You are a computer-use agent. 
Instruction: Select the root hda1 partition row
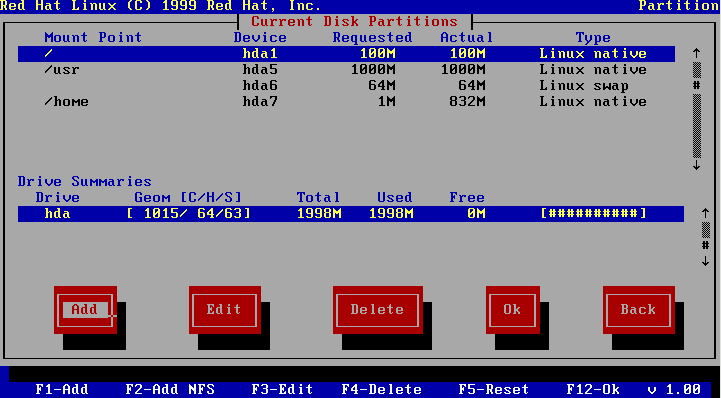click(x=346, y=54)
